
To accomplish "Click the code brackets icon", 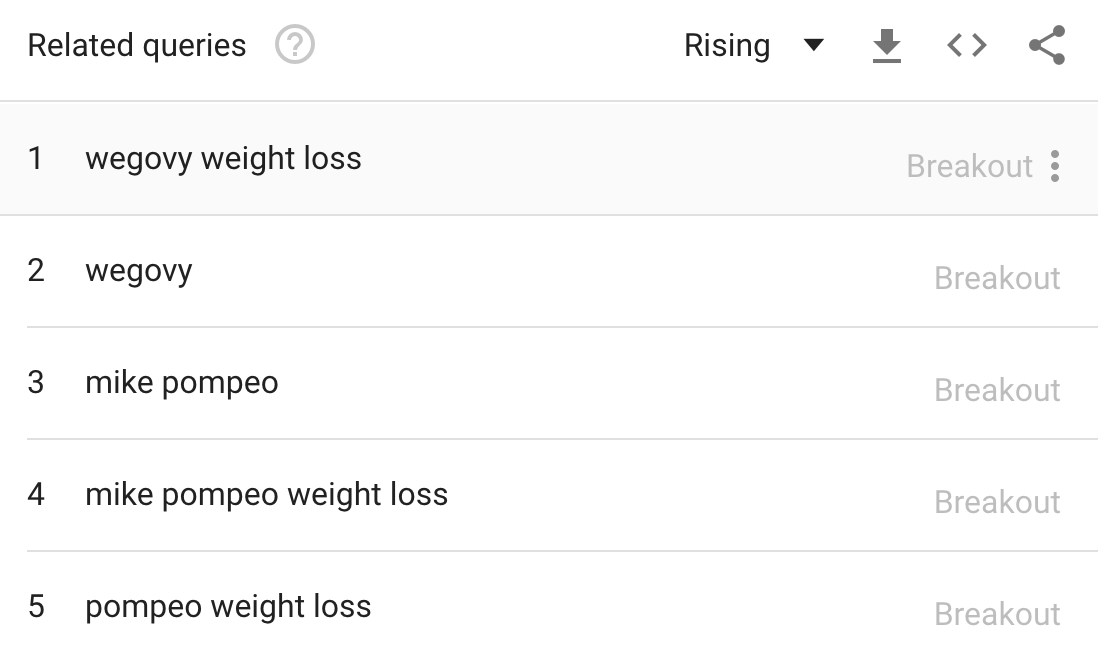I will 965,45.
